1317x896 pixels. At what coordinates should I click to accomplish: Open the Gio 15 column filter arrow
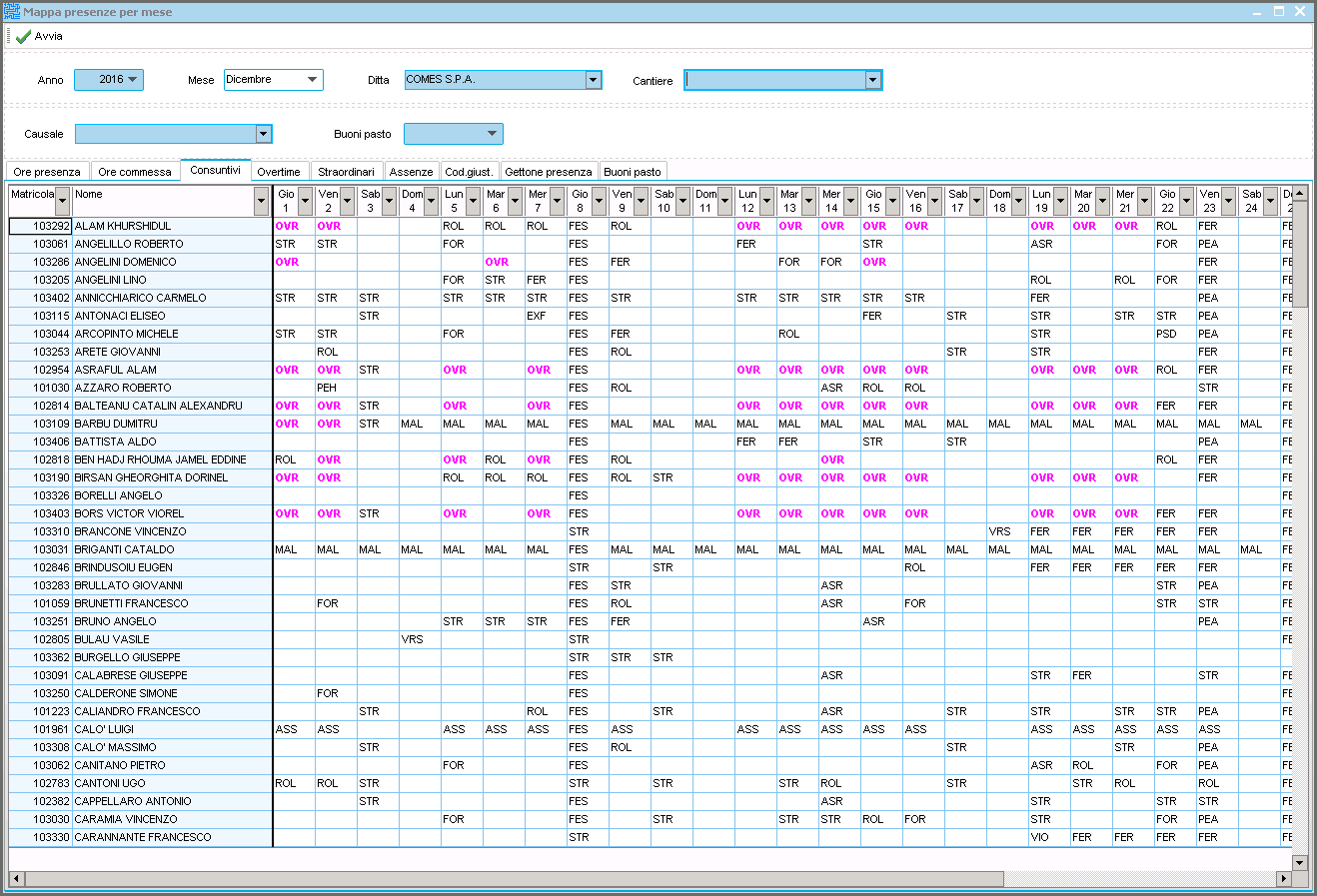click(x=893, y=201)
